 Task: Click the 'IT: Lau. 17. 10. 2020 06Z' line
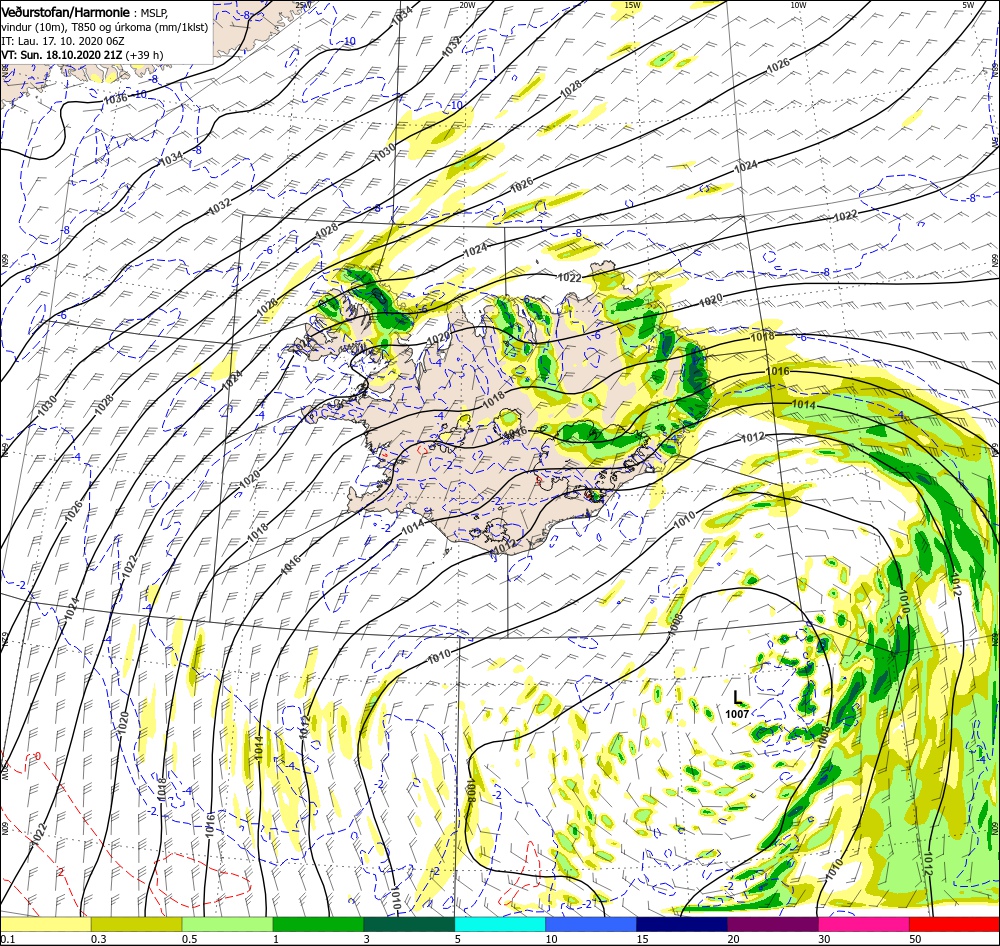click(61, 41)
